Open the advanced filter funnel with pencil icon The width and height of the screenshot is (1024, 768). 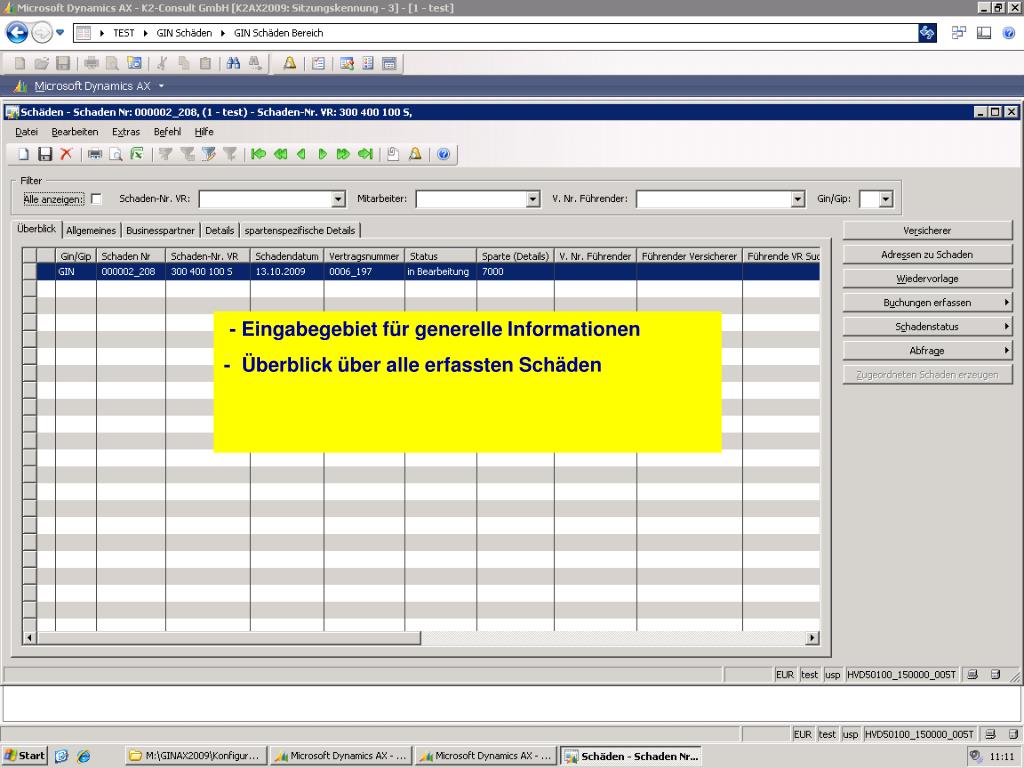click(208, 154)
